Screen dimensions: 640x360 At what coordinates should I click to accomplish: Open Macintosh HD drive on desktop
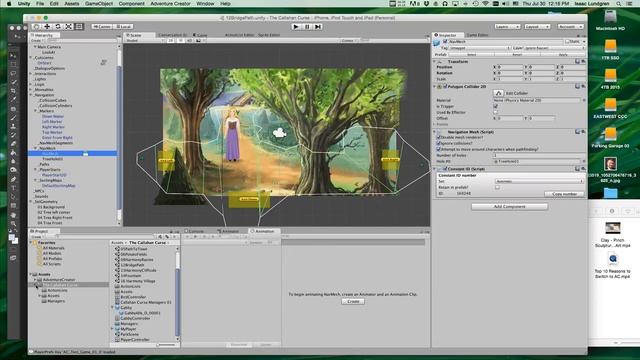tap(610, 20)
